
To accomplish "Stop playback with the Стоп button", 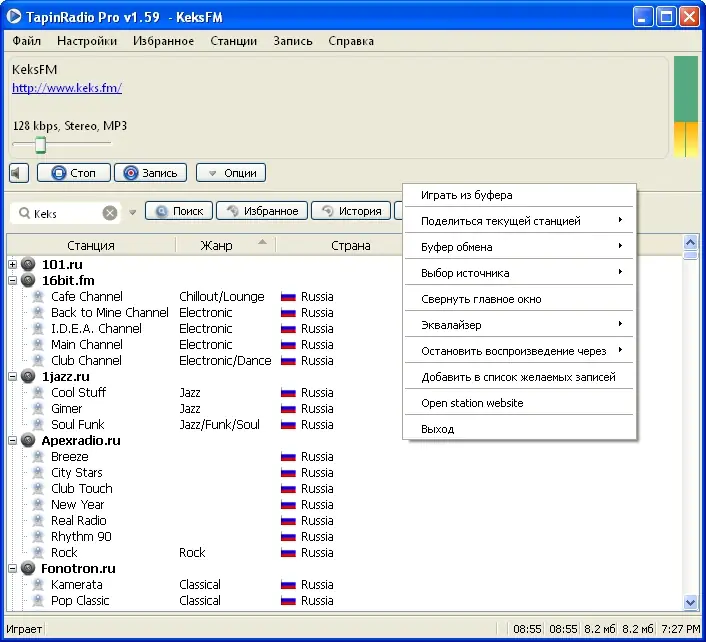I will tap(73, 173).
